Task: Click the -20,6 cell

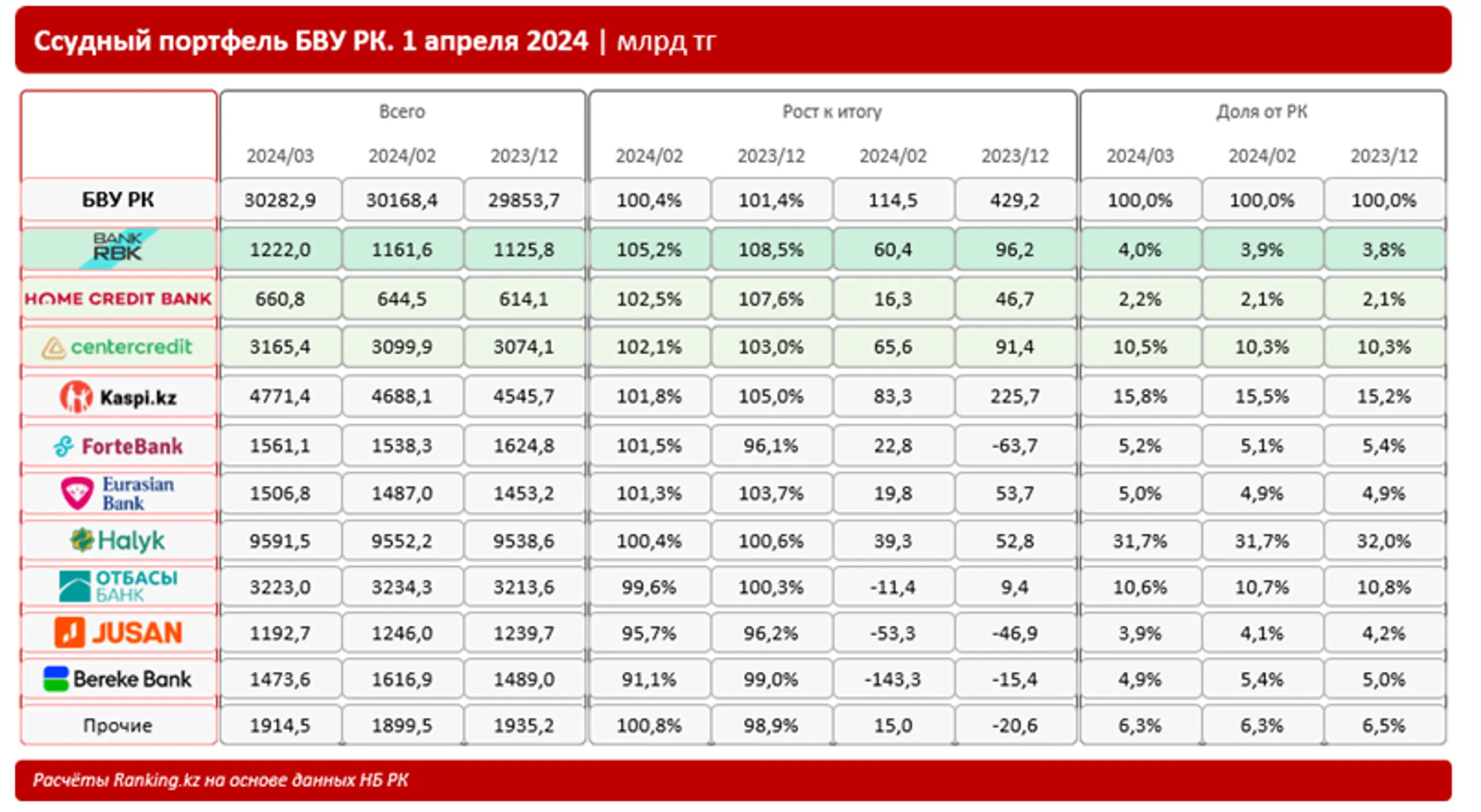Action: click(x=1015, y=725)
